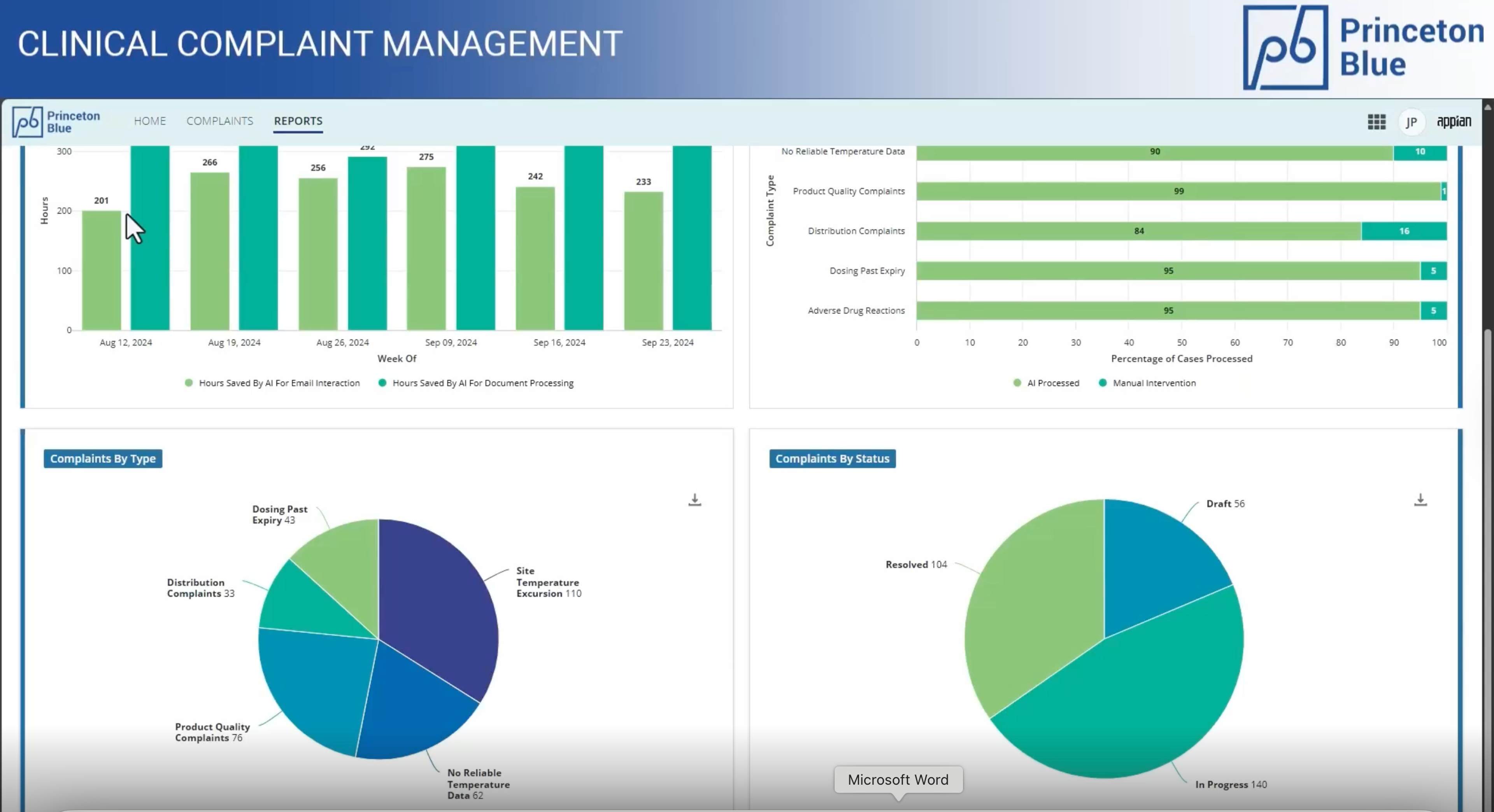The image size is (1494, 812).
Task: Click the Complaints By Type heading
Action: tap(103, 458)
